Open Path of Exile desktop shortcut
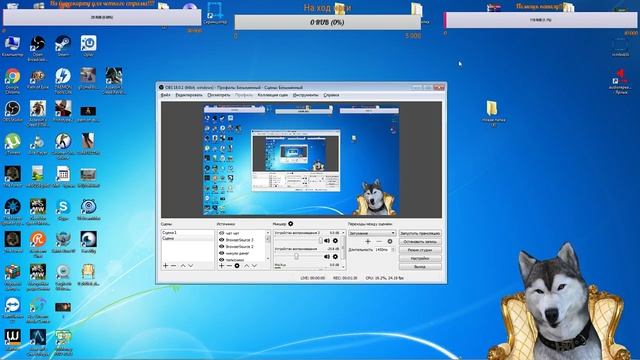The height and width of the screenshot is (360, 640). 38,79
